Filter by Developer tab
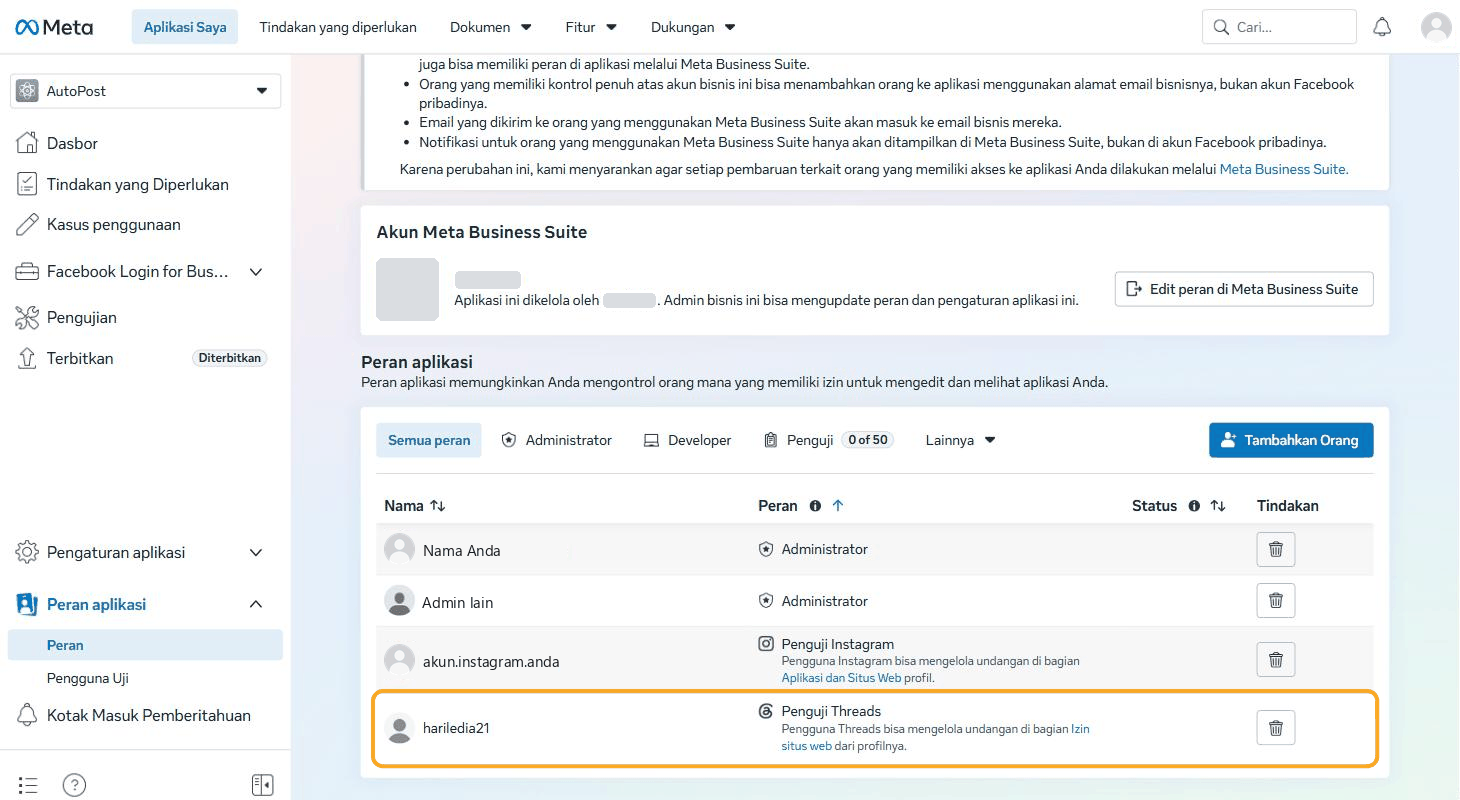 coord(688,440)
